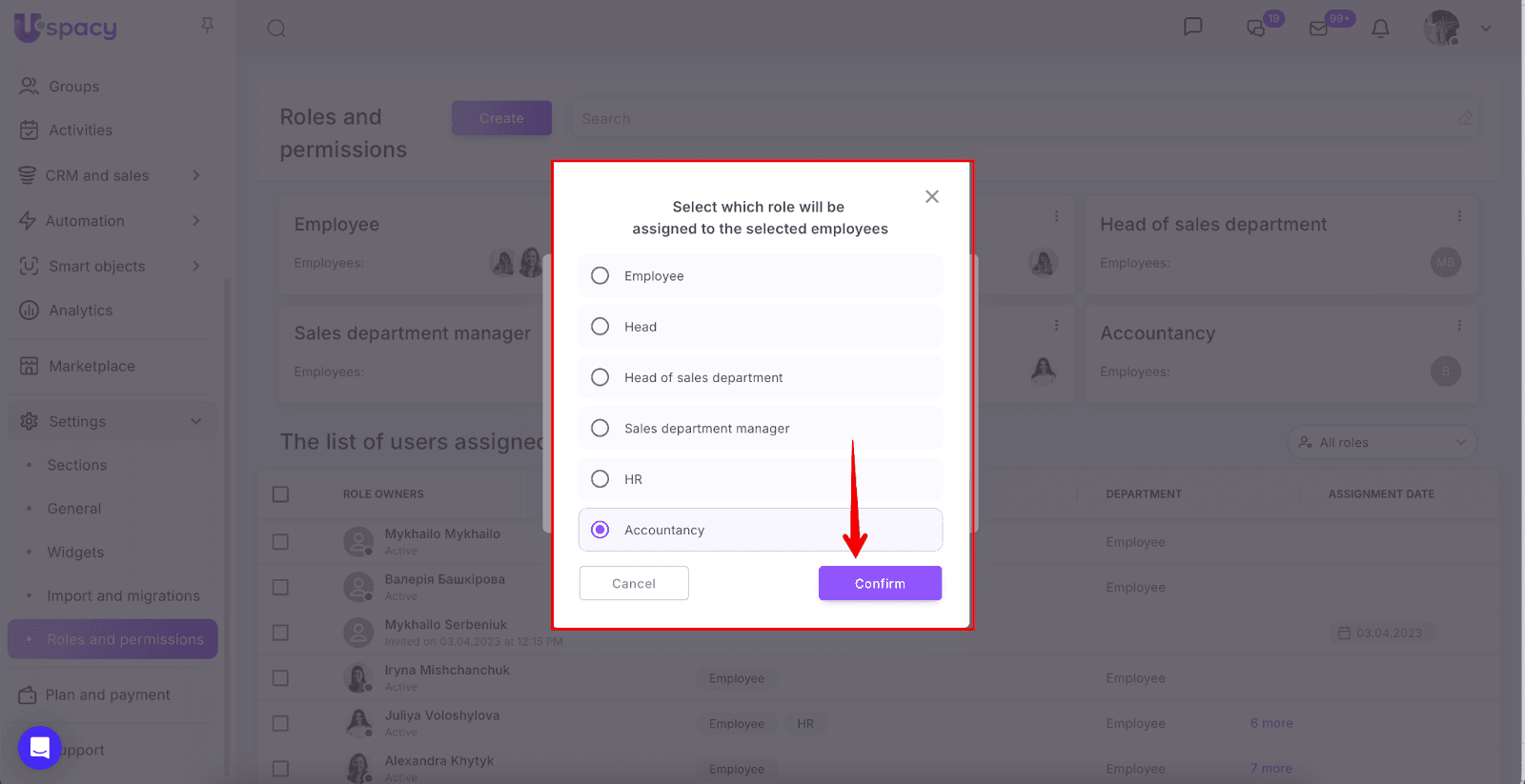Confirm the role assignment
1525x784 pixels.
879,583
